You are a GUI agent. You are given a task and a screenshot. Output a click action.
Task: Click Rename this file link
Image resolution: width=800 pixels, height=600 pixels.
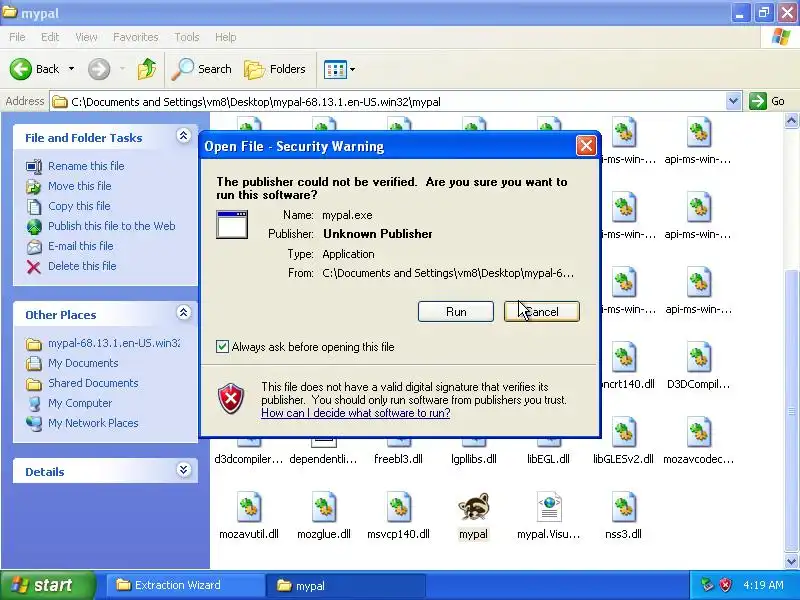(86, 166)
